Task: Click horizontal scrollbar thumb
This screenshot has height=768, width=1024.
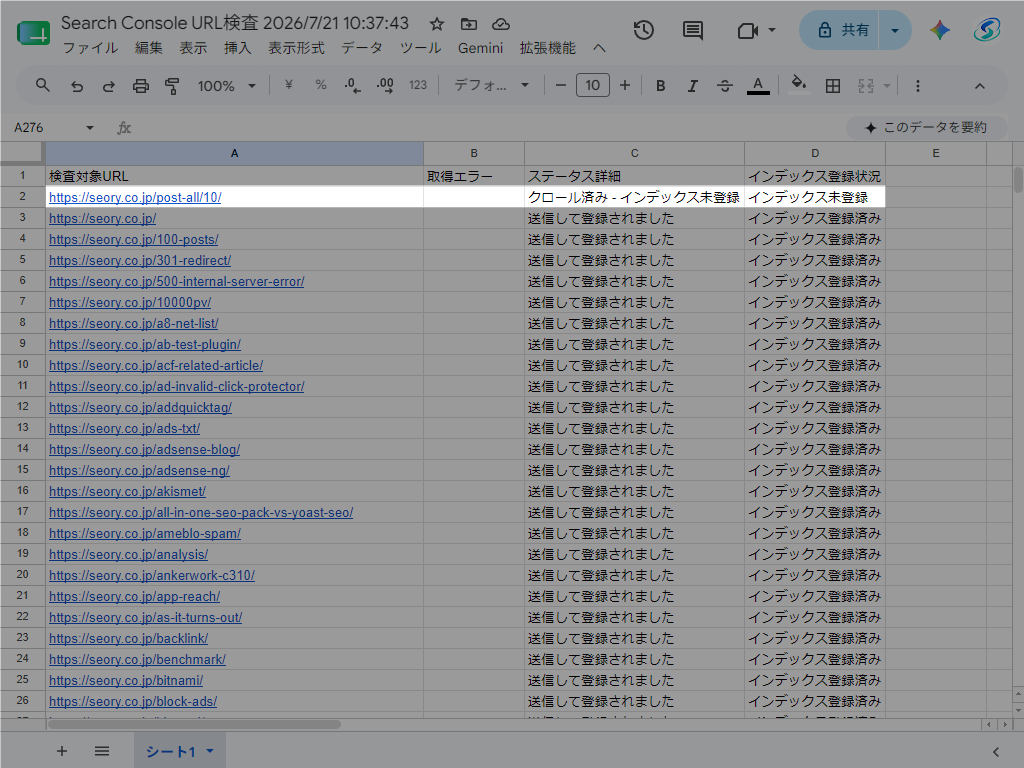Action: pyautogui.click(x=194, y=724)
